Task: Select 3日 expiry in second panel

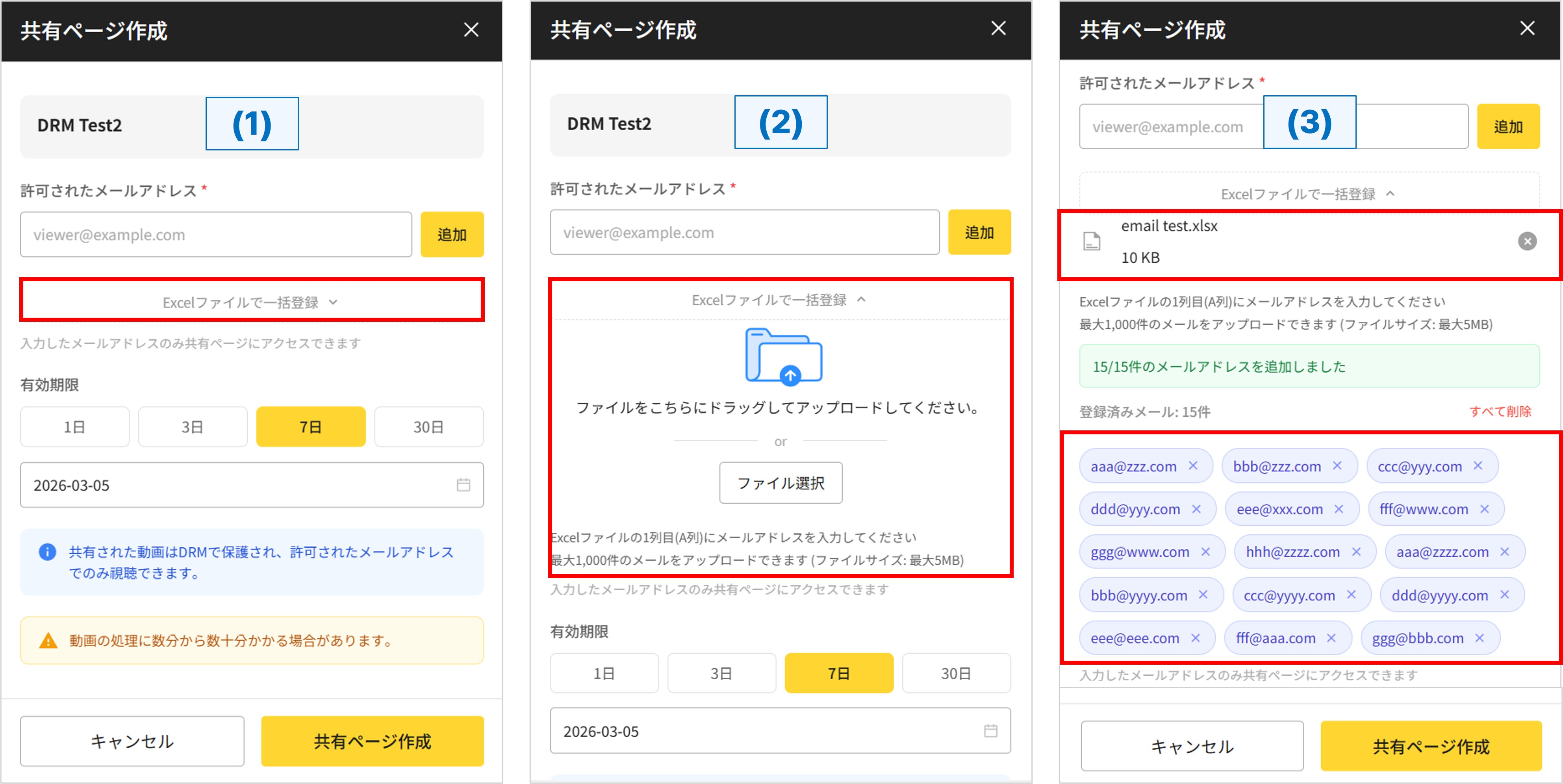Action: pyautogui.click(x=721, y=674)
